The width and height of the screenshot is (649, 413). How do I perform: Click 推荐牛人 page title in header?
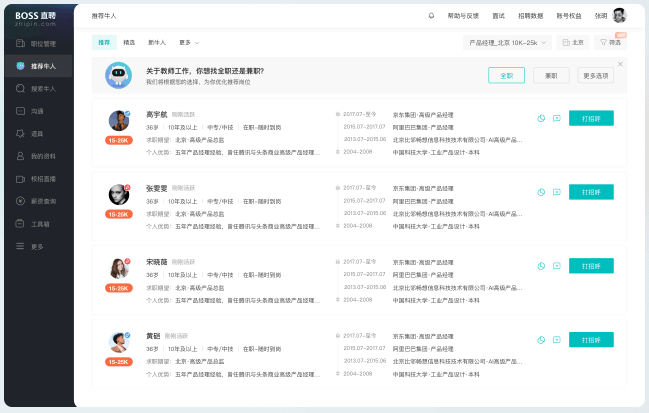[104, 16]
